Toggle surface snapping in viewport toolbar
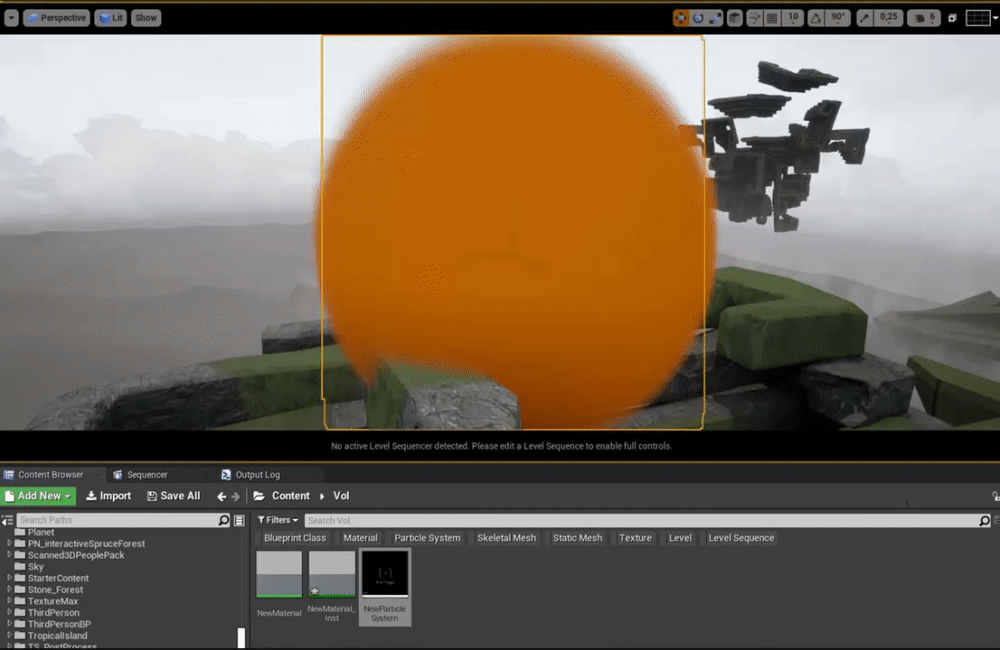Viewport: 1000px width, 650px height. click(754, 18)
